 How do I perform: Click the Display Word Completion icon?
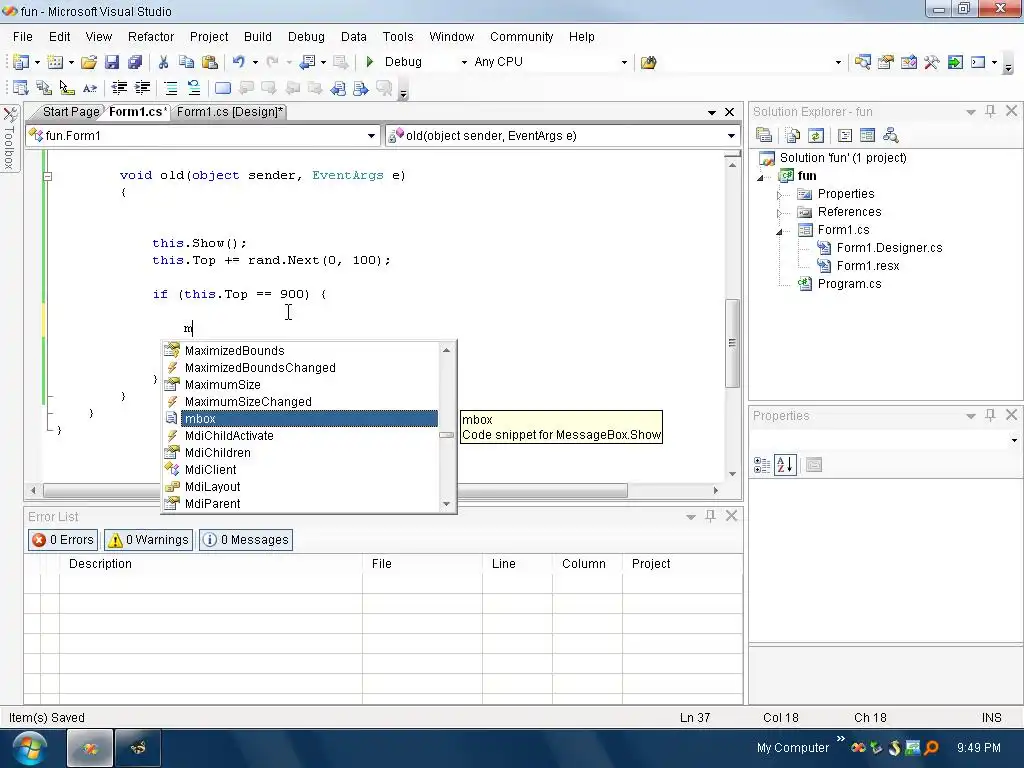[x=89, y=88]
